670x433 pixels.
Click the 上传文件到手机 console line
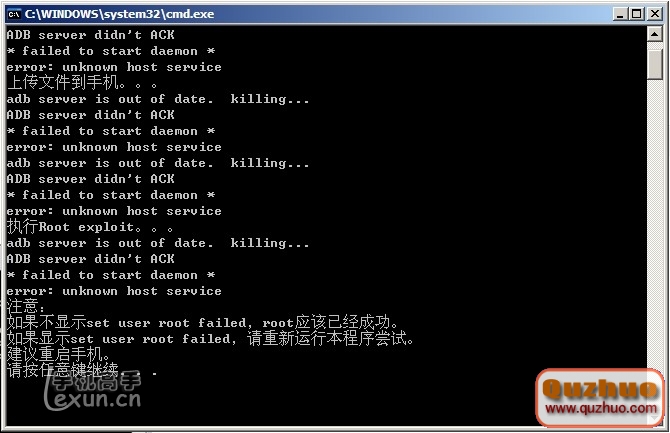tap(82, 82)
